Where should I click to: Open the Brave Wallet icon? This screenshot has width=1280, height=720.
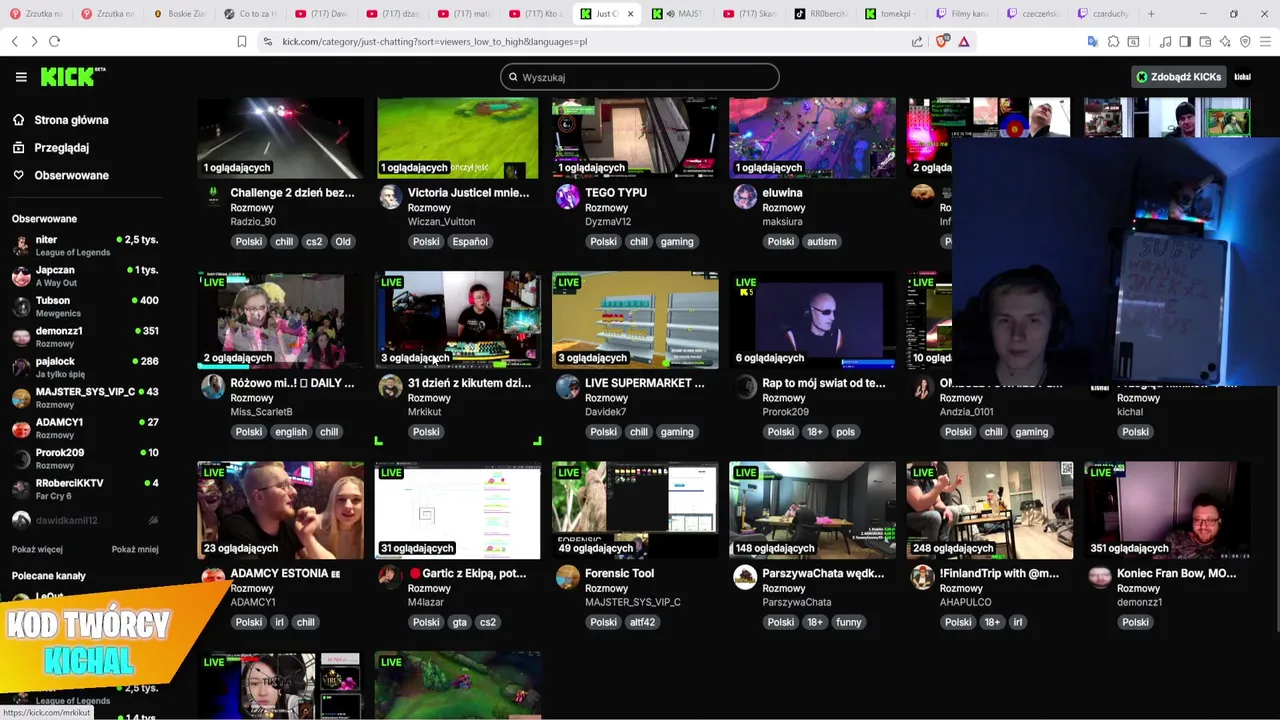click(x=1205, y=41)
